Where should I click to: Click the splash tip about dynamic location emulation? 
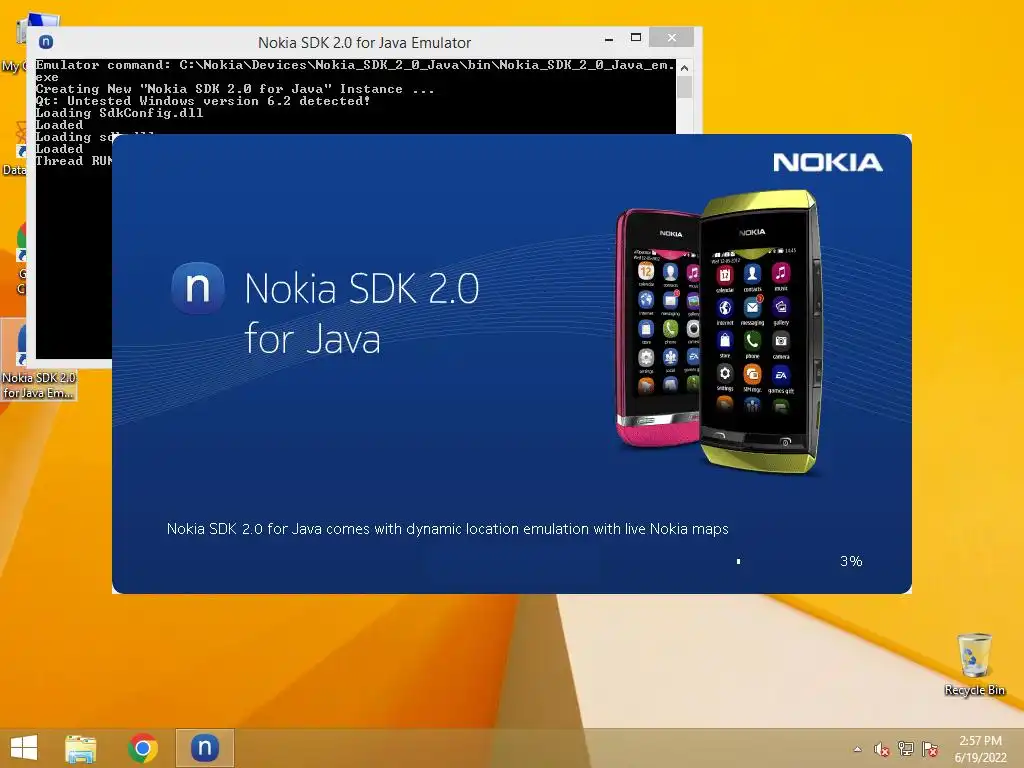click(447, 528)
